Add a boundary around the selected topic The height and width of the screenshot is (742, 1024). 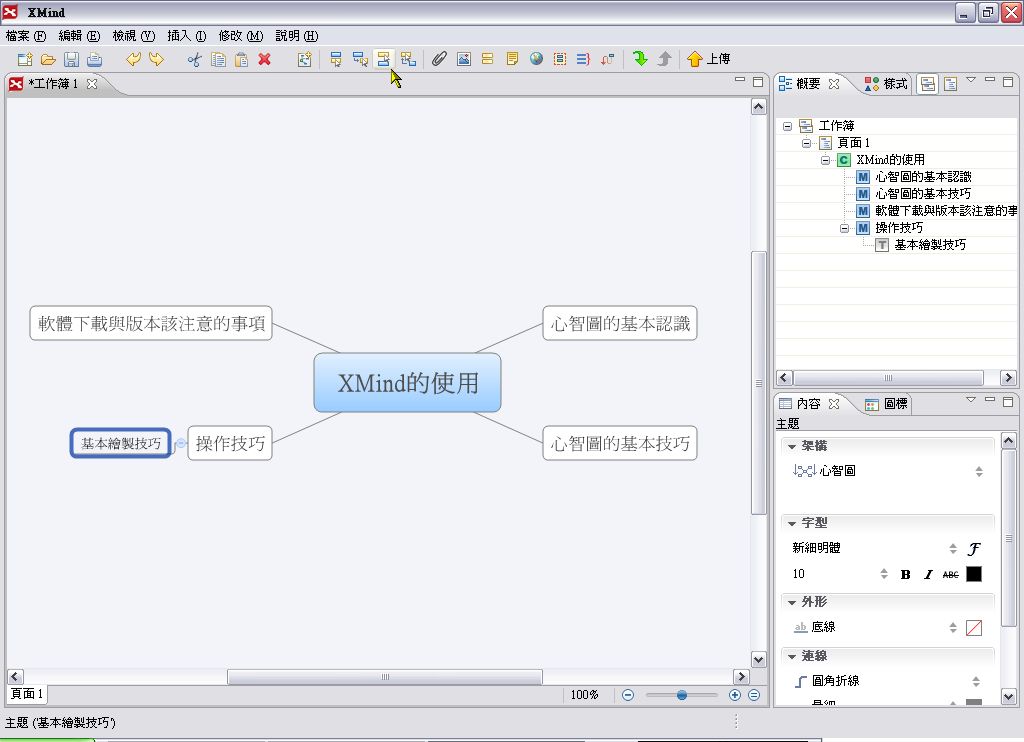point(560,59)
